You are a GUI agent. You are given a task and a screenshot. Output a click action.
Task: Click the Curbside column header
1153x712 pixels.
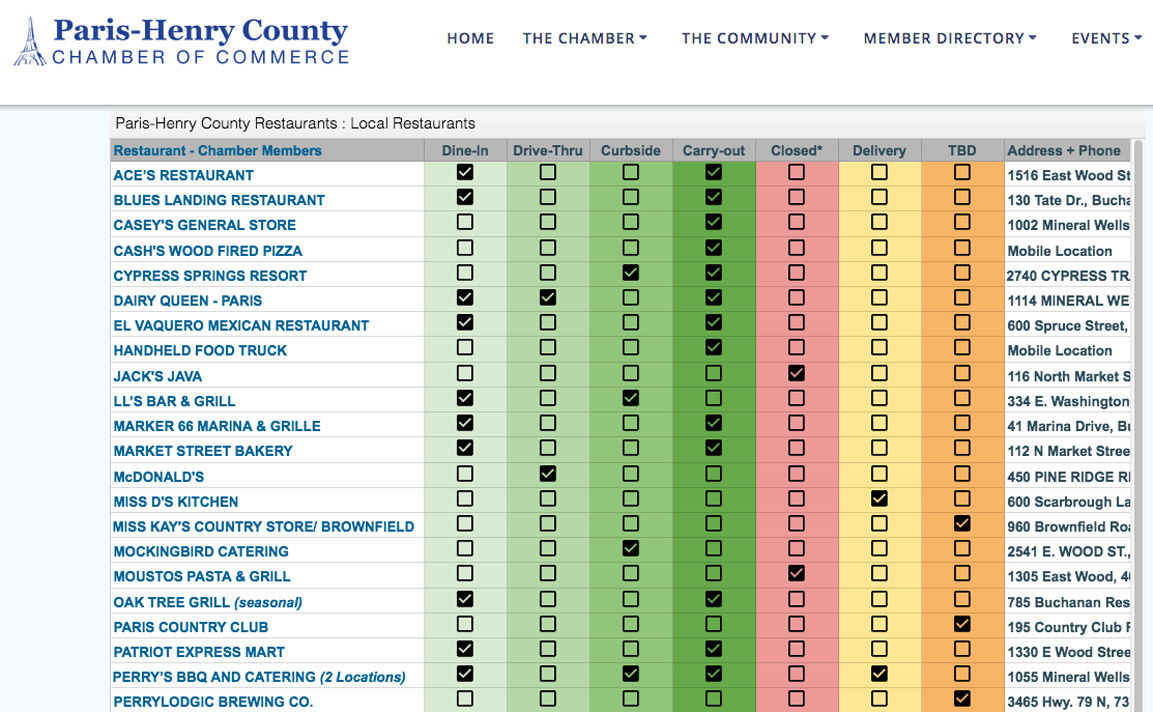pos(630,150)
